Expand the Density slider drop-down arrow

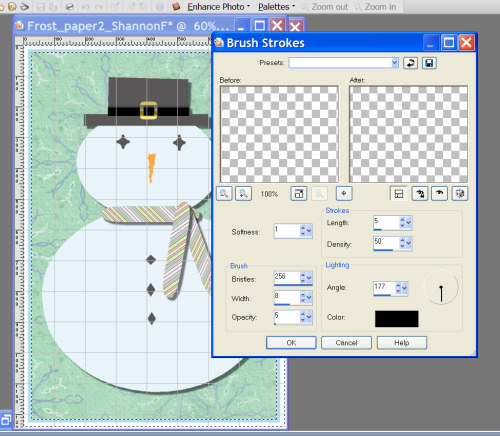[409, 243]
